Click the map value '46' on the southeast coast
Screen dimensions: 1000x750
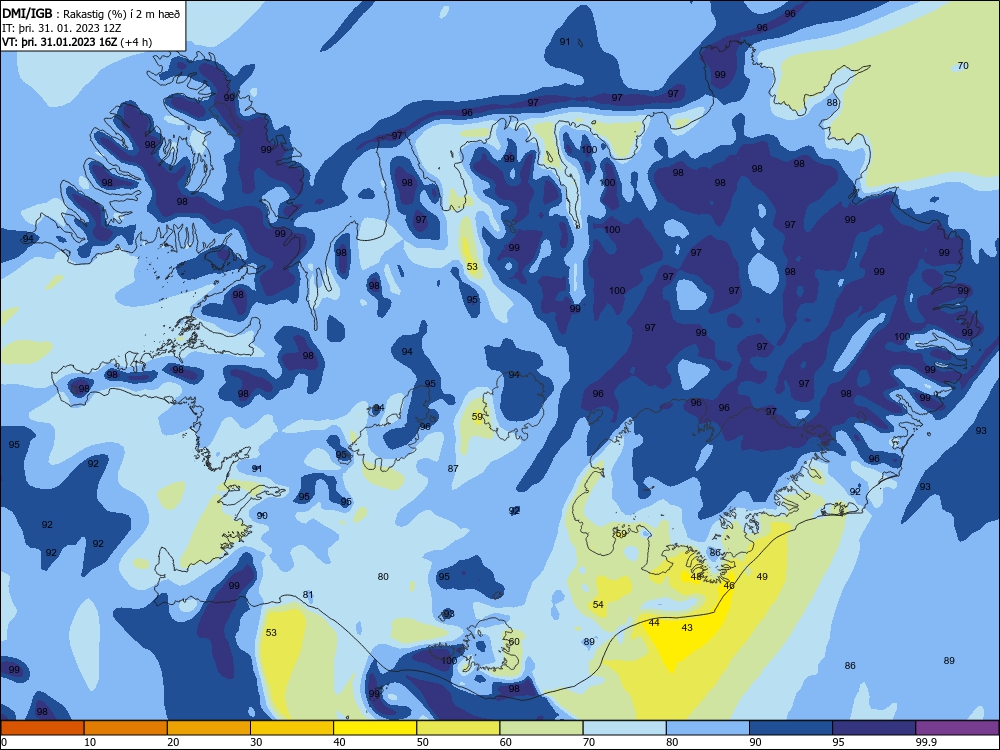pyautogui.click(x=729, y=585)
